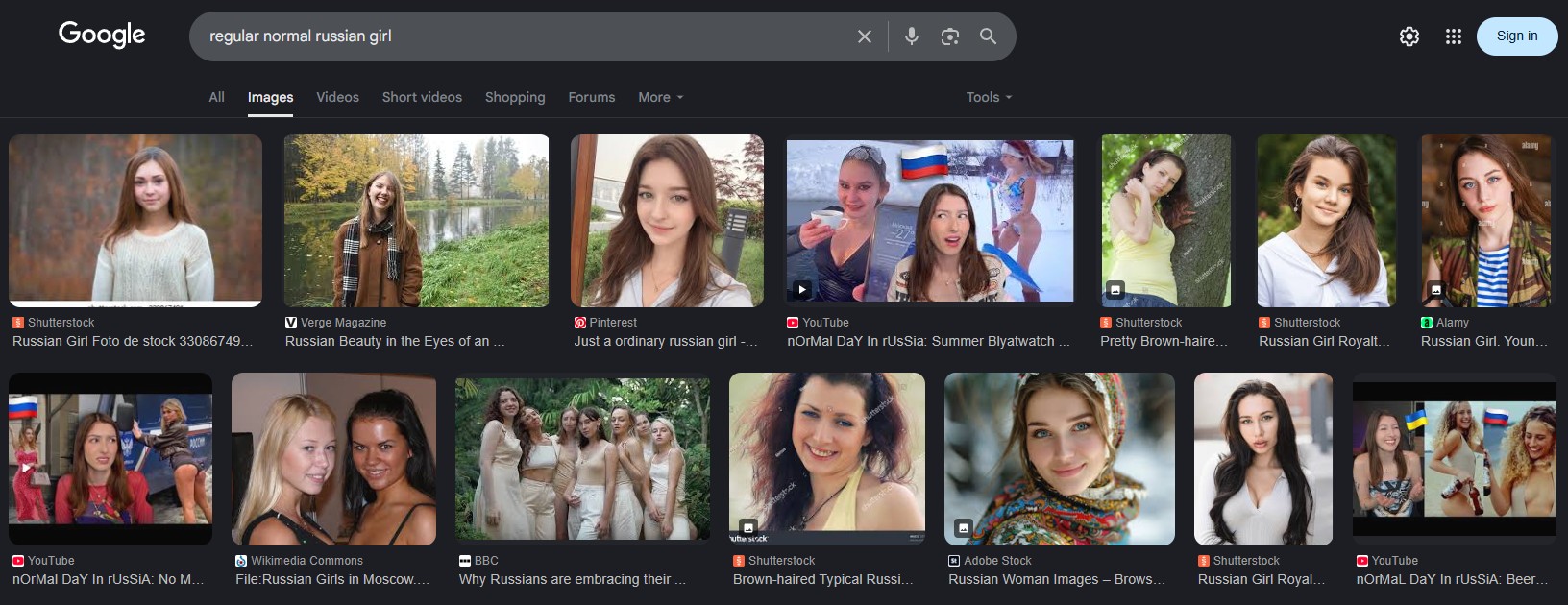Click the BBC source label
The width and height of the screenshot is (1568, 605).
(486, 561)
